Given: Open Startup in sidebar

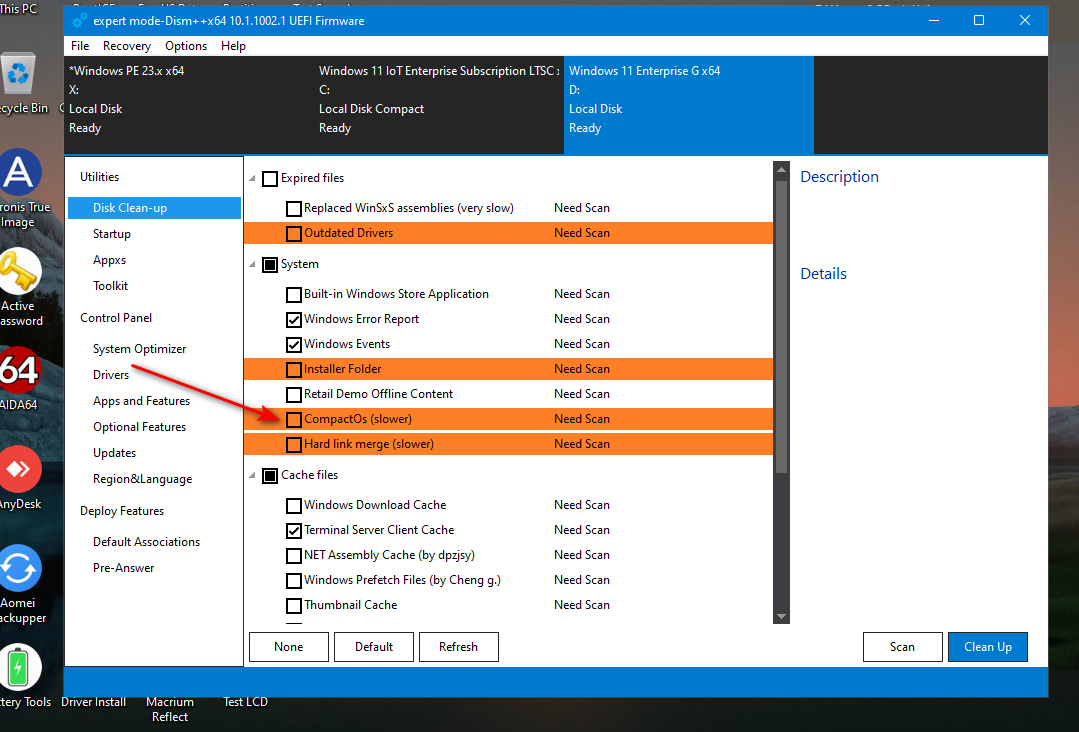Looking at the screenshot, I should pos(111,234).
